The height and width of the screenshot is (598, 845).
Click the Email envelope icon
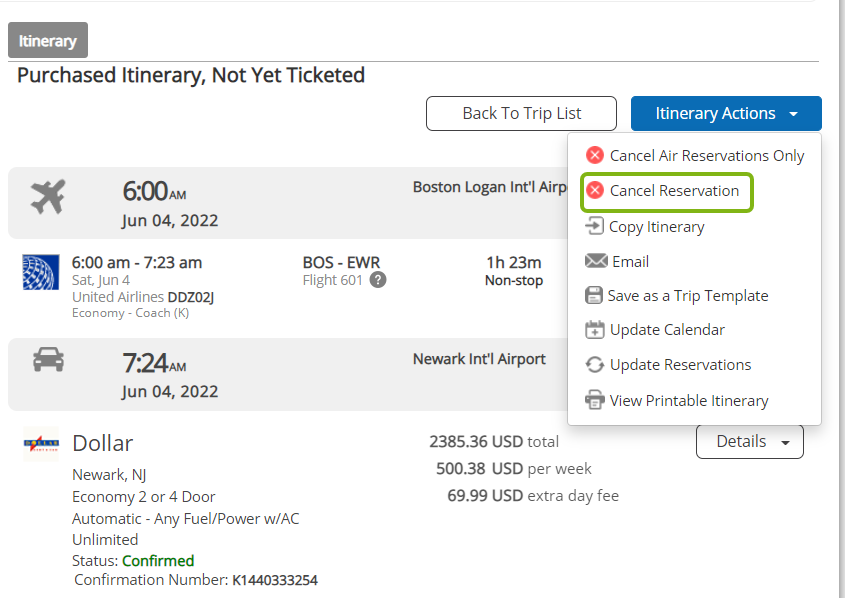click(x=596, y=261)
